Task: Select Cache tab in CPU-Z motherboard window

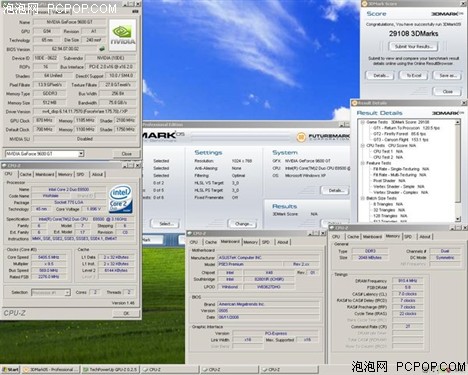Action: pyautogui.click(x=211, y=242)
